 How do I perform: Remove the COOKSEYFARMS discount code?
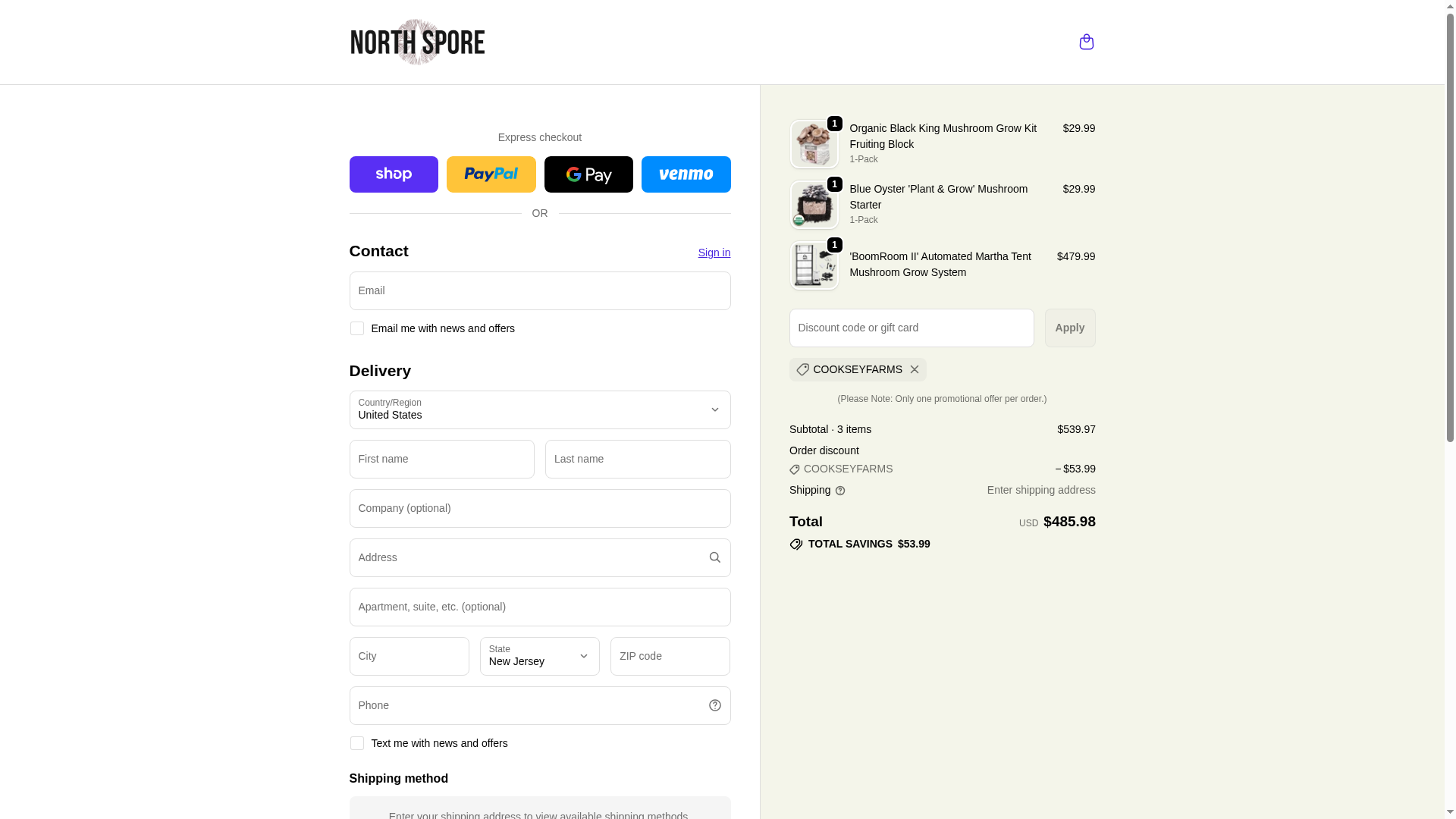point(915,369)
